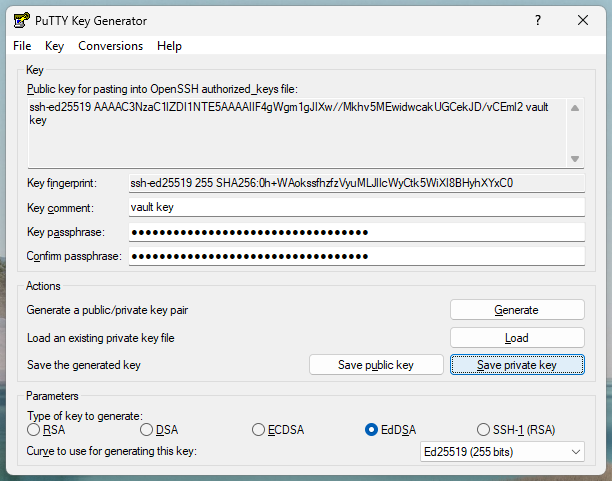This screenshot has height=481, width=612.
Task: Click the PuTTY app icon in title bar
Action: [x=19, y=20]
